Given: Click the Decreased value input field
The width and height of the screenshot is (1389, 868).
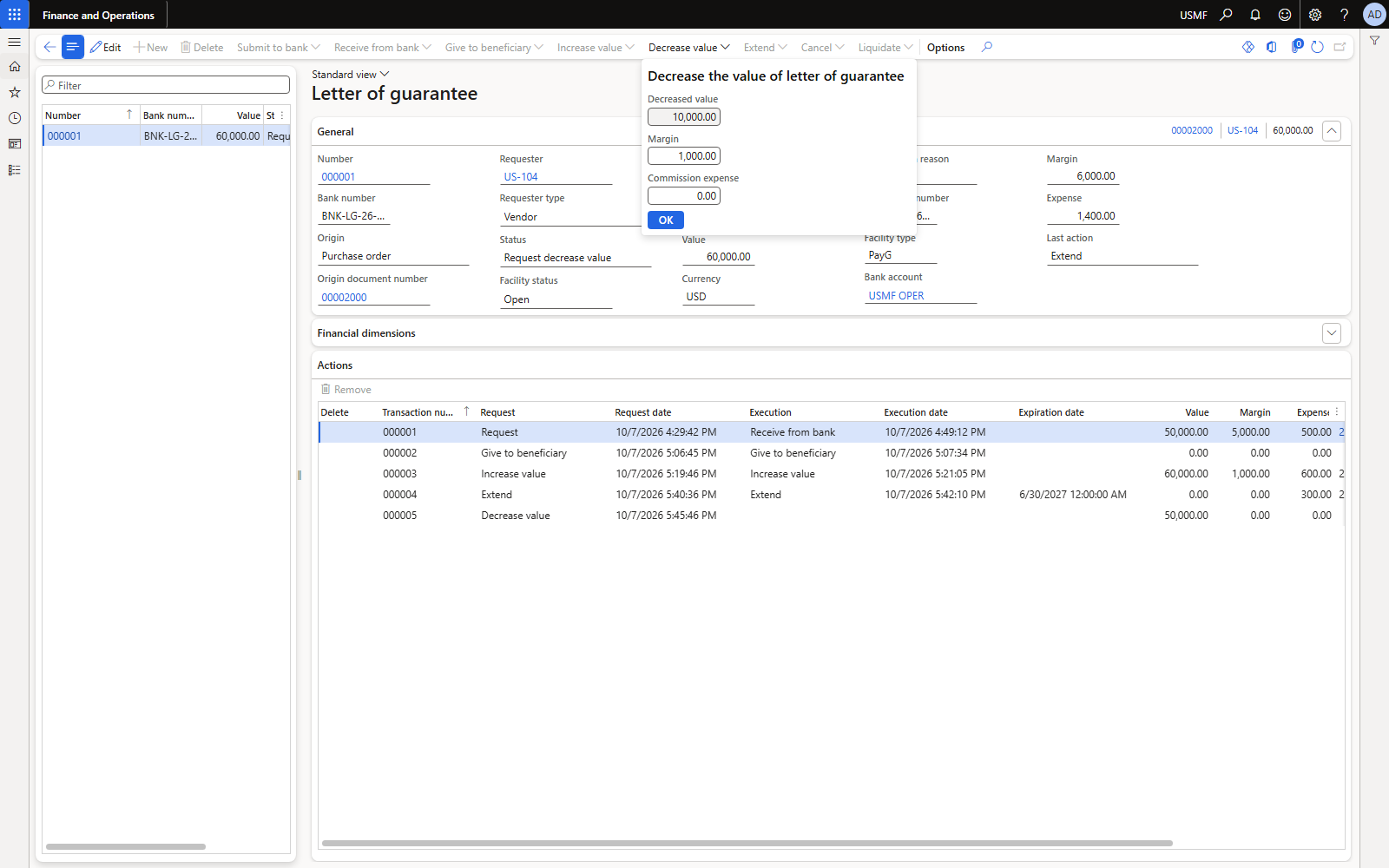Looking at the screenshot, I should coord(684,117).
